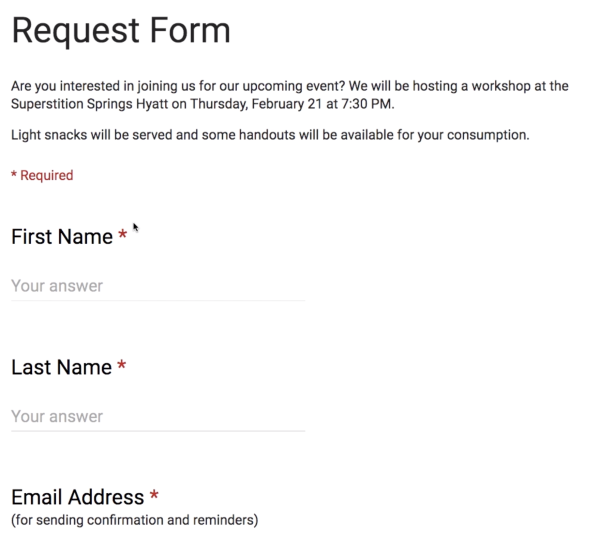The width and height of the screenshot is (600, 539).
Task: Click the red asterisk beside First Name
Action: (x=122, y=234)
